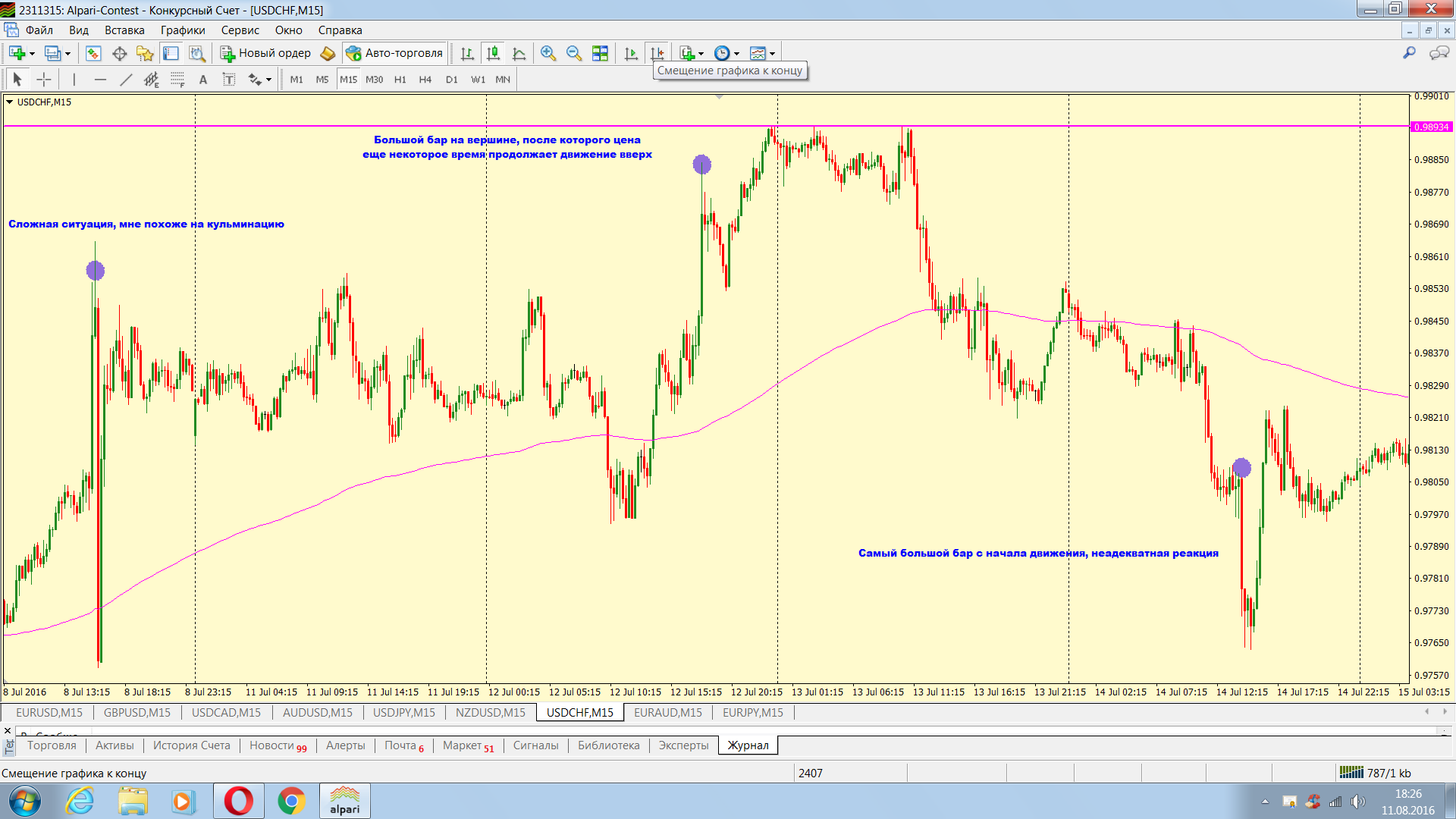
Task: Select the Fibonacci retracement tool
Action: tap(177, 80)
